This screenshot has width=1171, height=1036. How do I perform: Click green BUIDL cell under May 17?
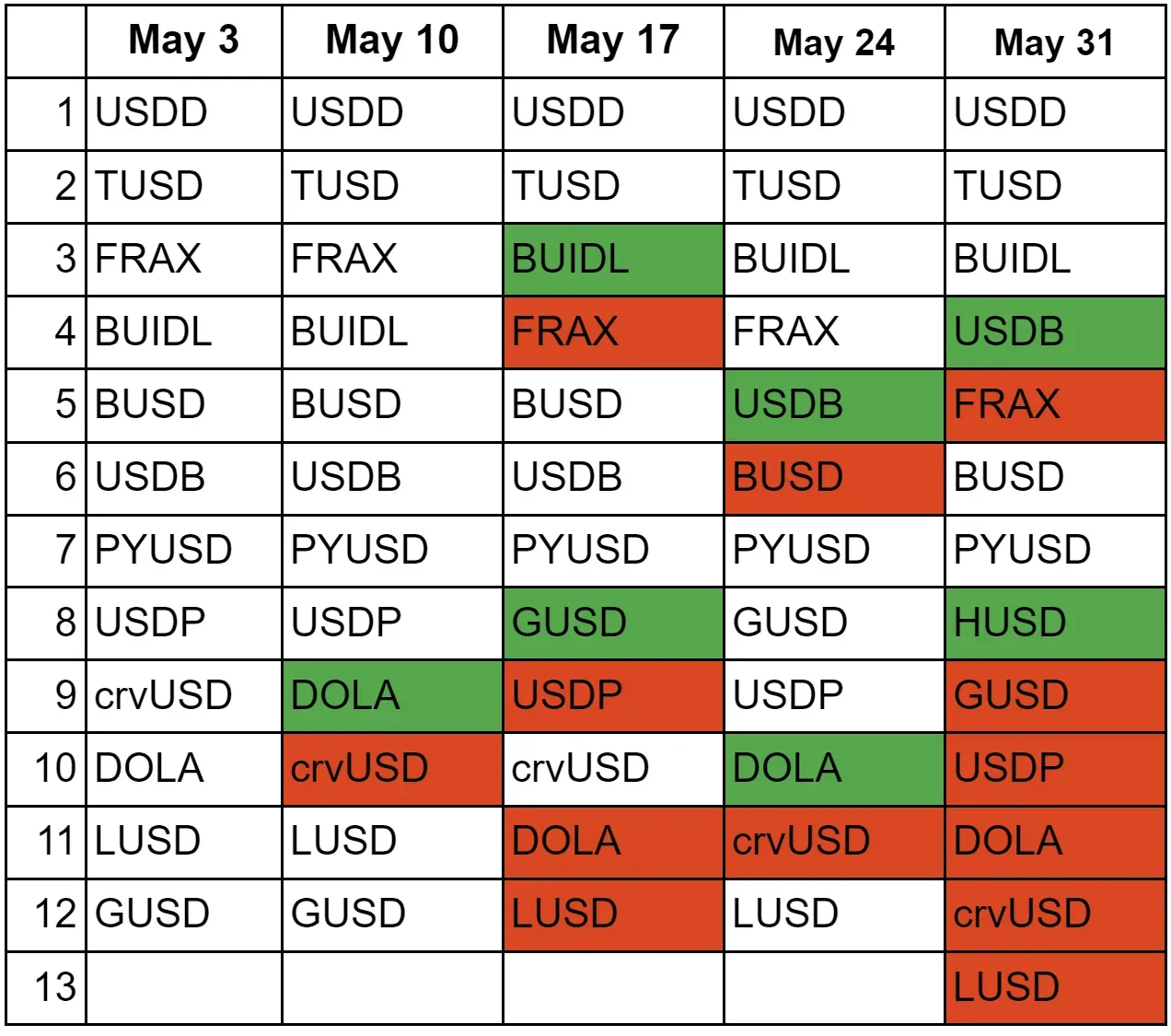point(613,259)
